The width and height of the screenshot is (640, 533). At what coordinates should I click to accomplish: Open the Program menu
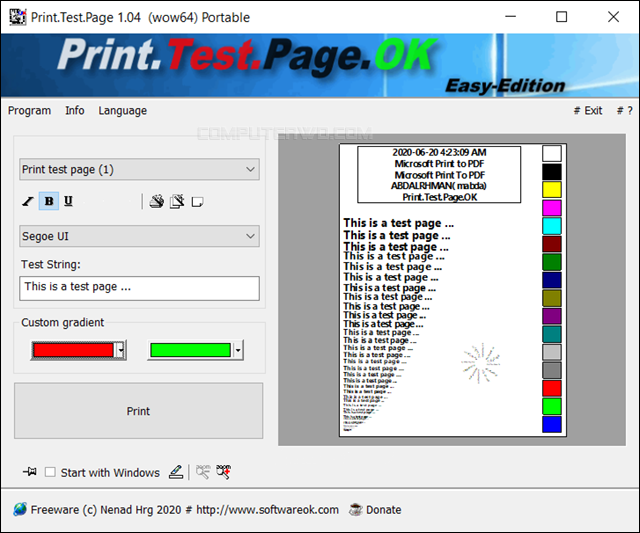[x=29, y=111]
